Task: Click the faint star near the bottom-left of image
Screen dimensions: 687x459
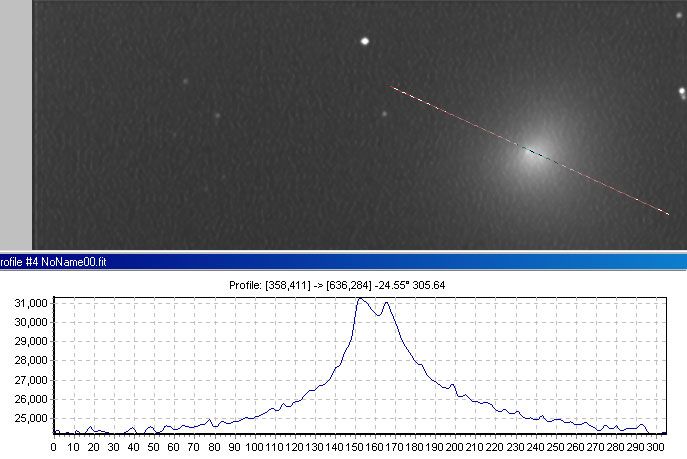Action: (205, 188)
